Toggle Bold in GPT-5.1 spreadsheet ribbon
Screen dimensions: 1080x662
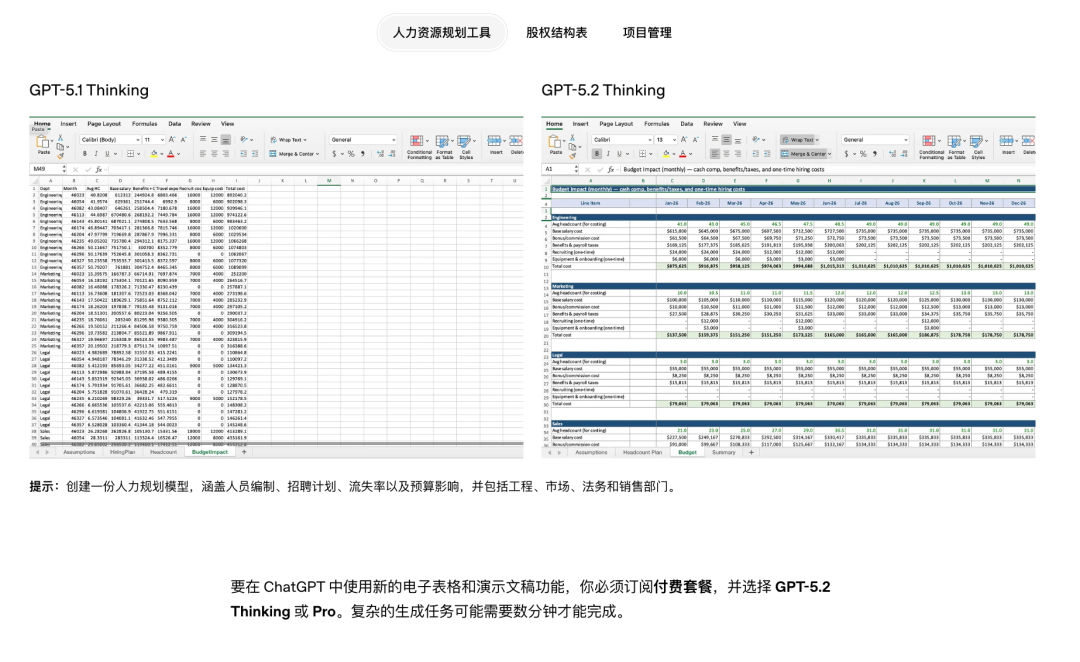(x=85, y=154)
